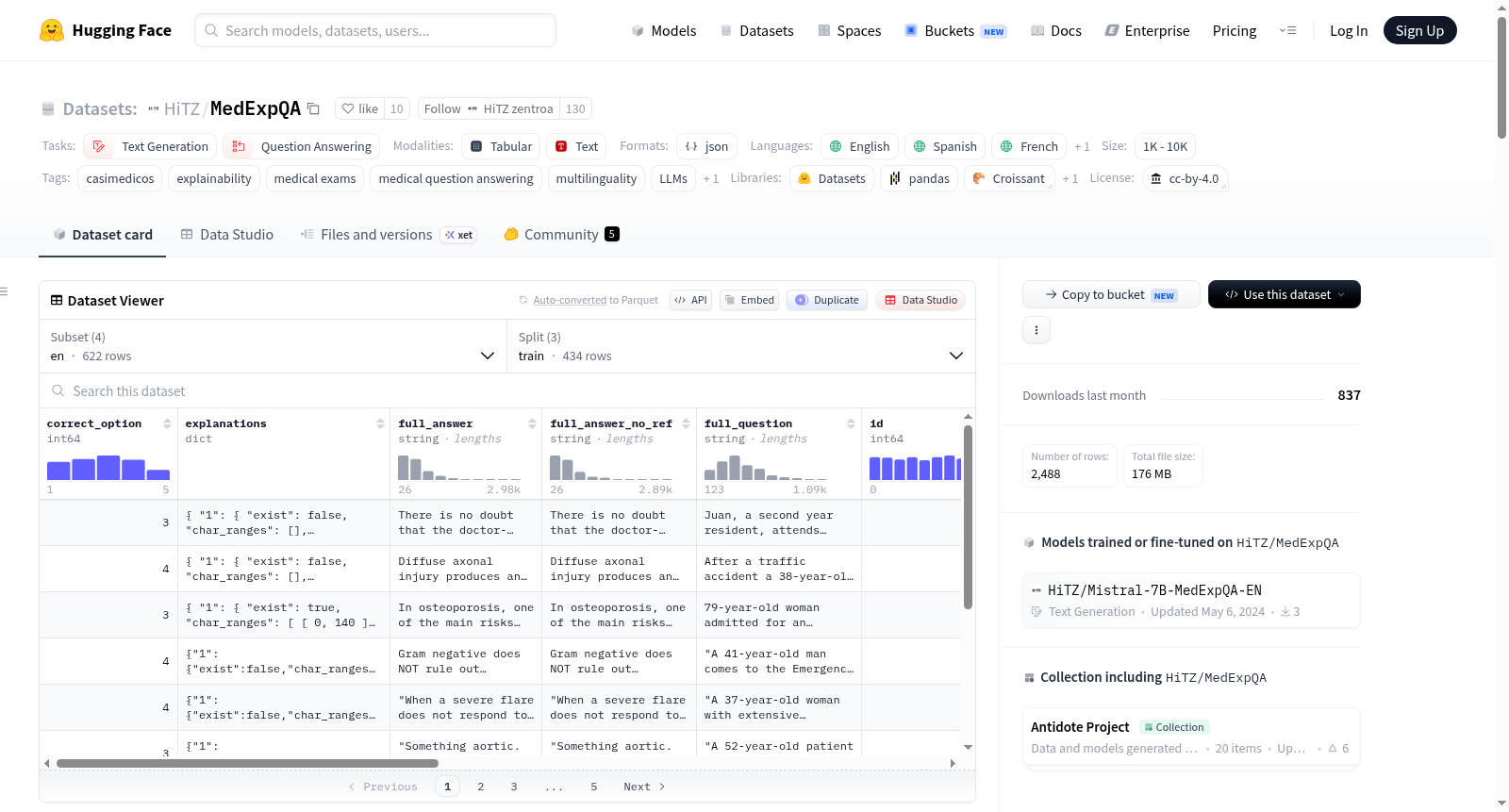The width and height of the screenshot is (1509, 812).
Task: Open the collapsed left sidebar icon
Action: click(x=4, y=291)
